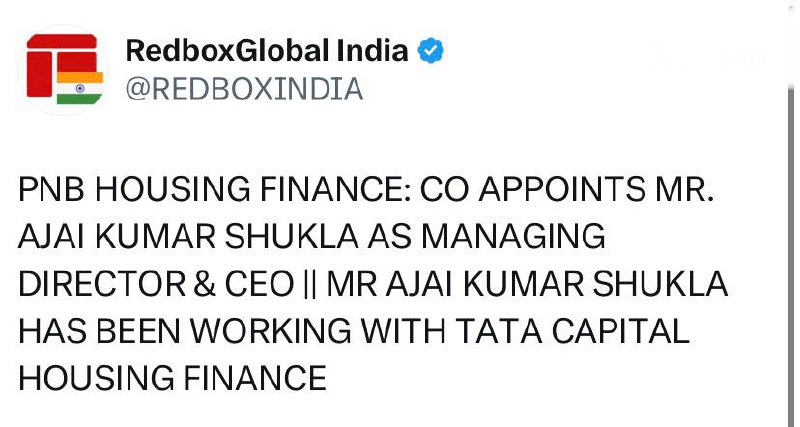Click the blue verified badge
Image resolution: width=800 pixels, height=427 pixels.
click(x=430, y=50)
